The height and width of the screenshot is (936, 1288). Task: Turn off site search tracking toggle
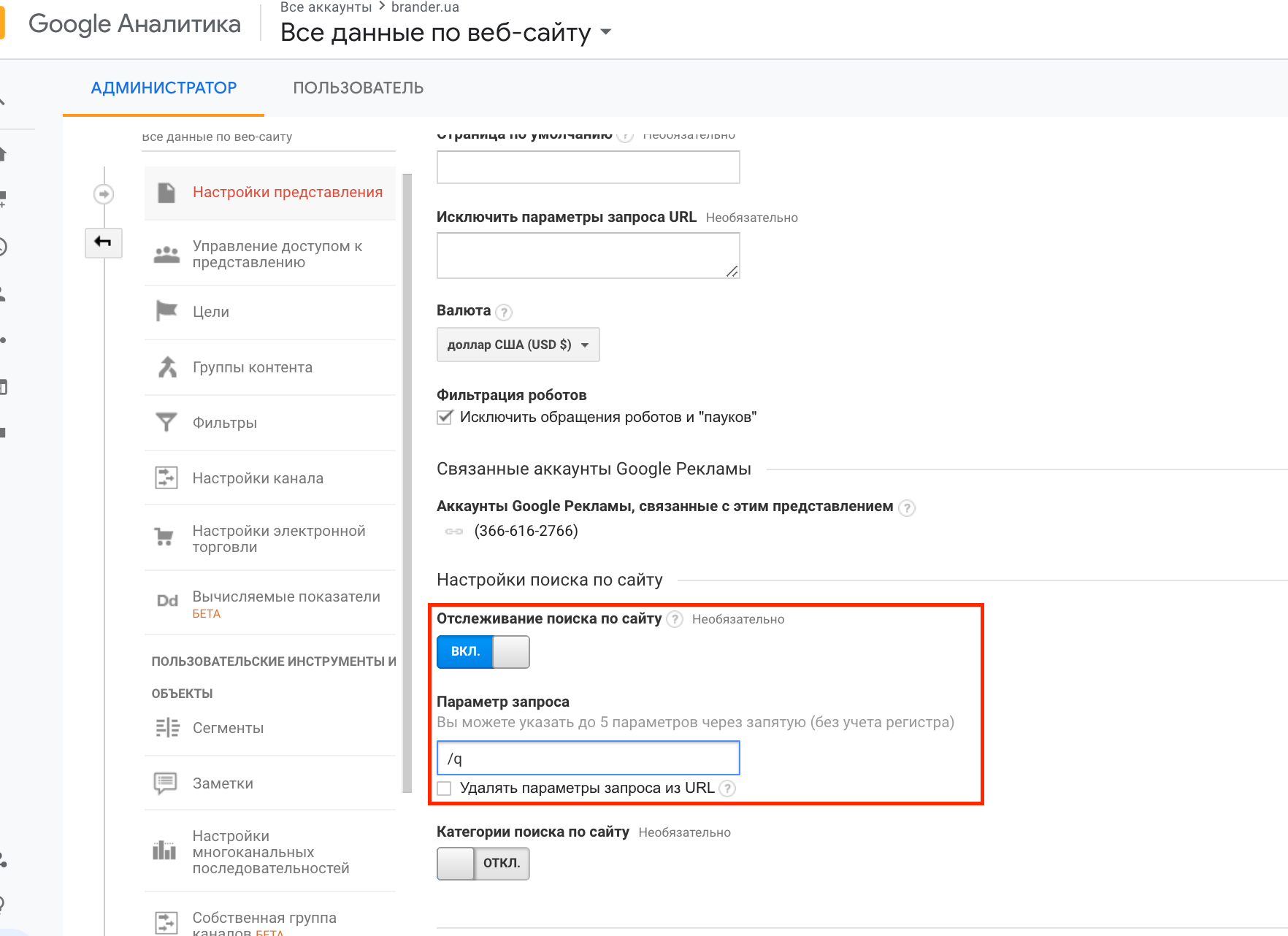tap(483, 652)
